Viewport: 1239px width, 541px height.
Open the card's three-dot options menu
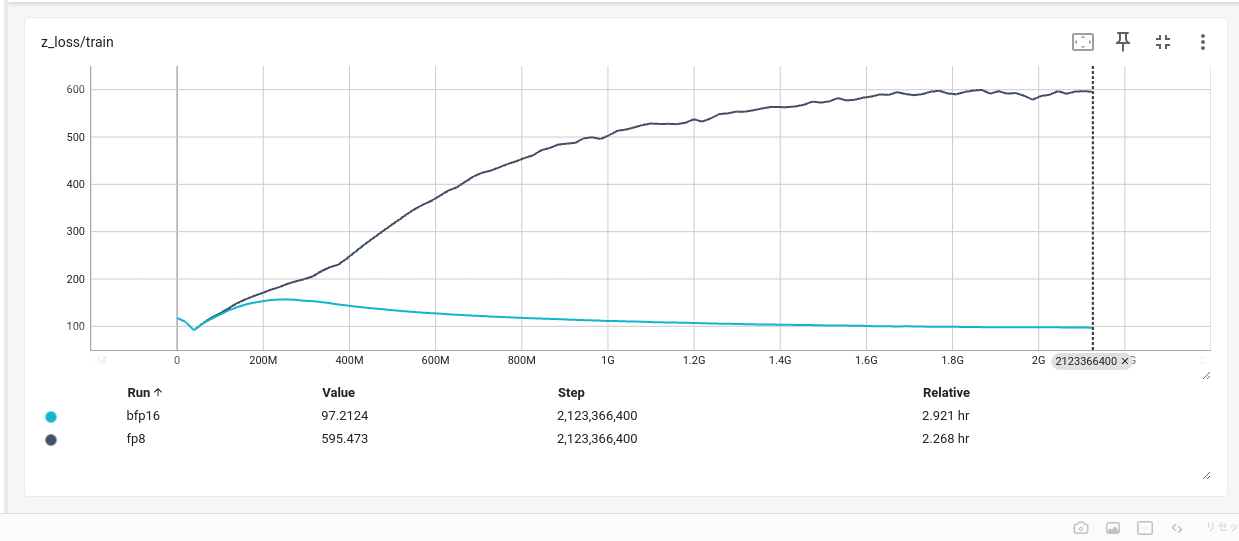click(1203, 42)
